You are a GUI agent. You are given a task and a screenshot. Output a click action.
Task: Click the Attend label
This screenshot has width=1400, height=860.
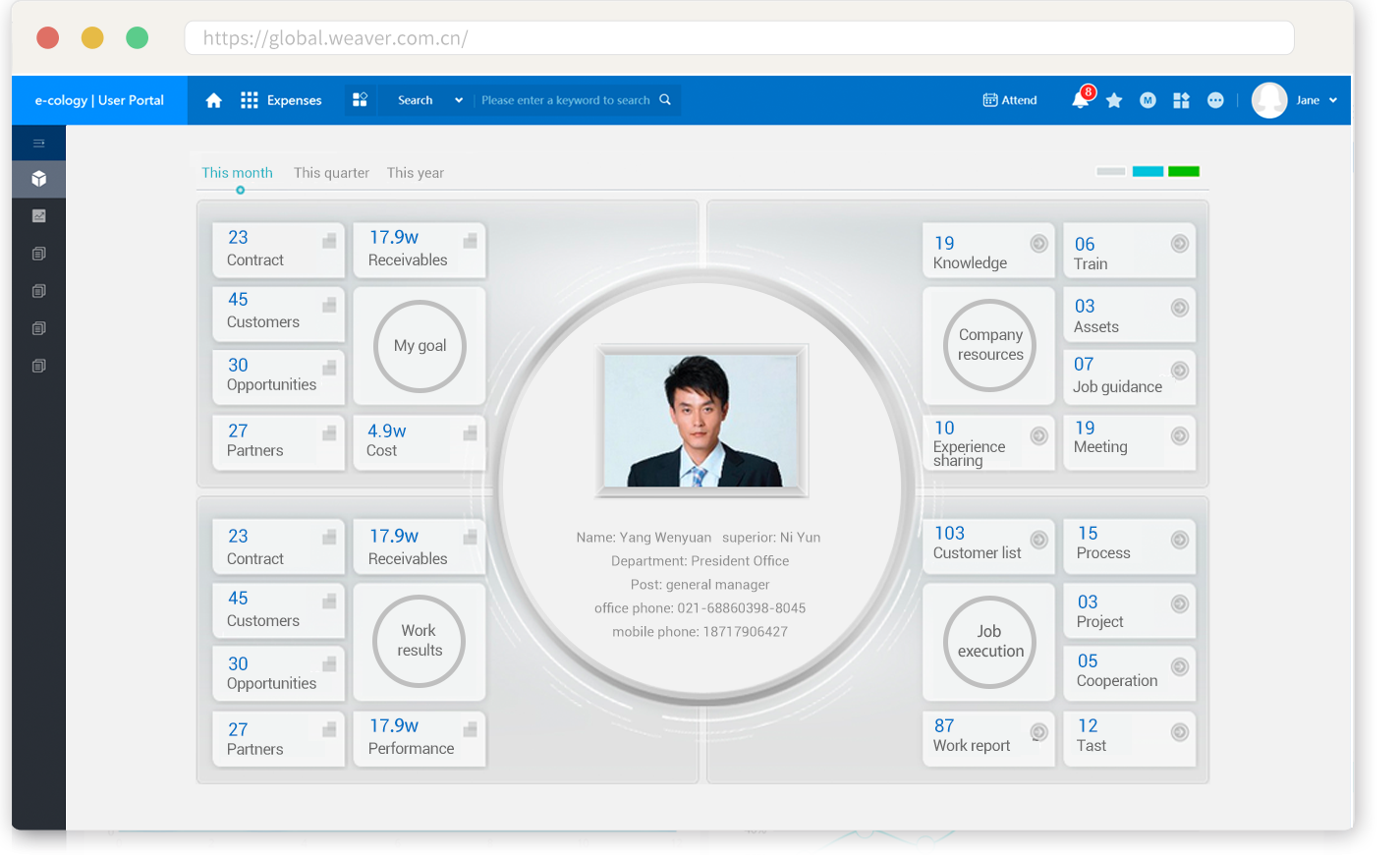(x=1019, y=100)
